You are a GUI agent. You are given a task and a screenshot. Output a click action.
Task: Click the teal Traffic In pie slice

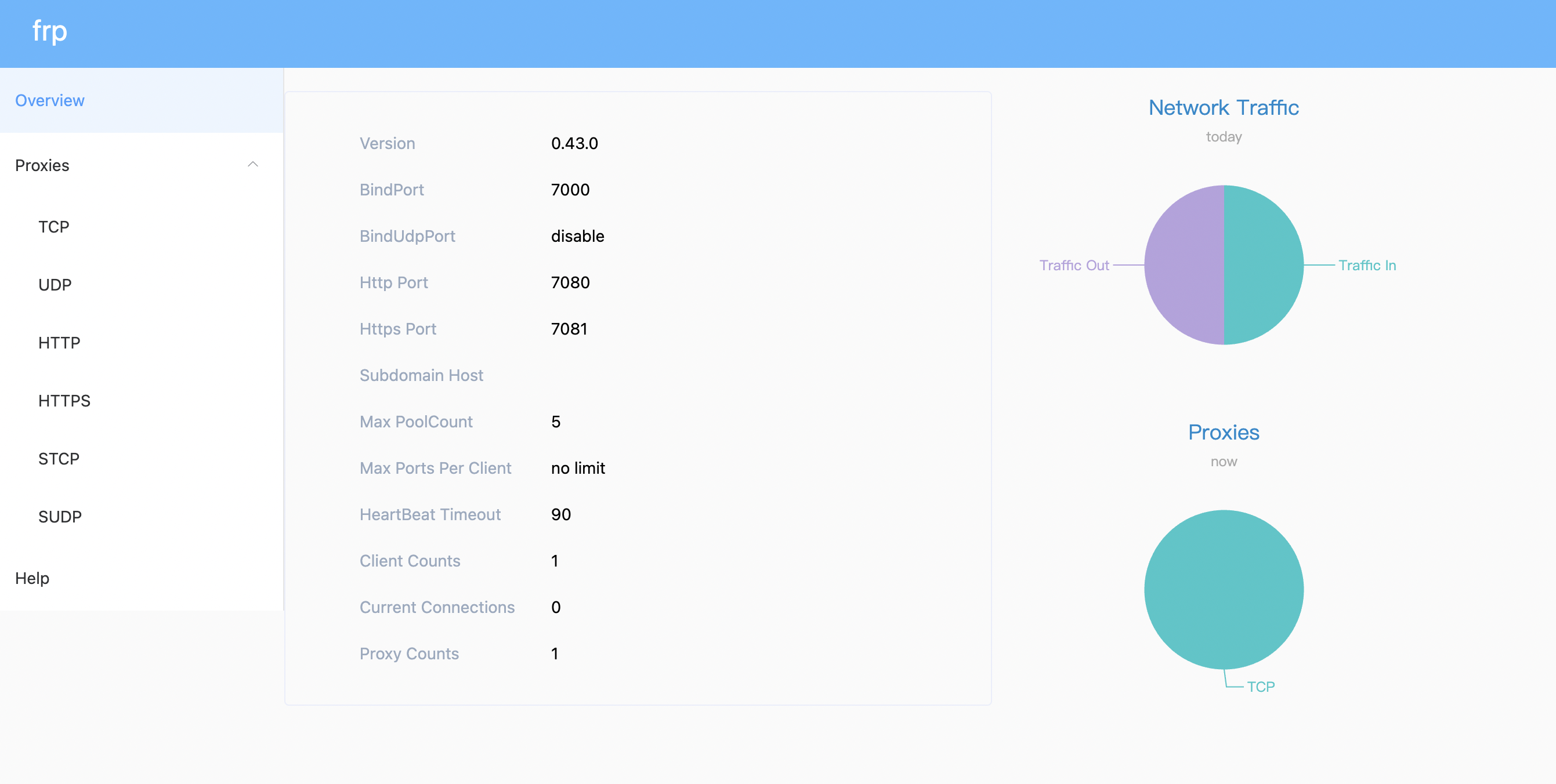[1264, 266]
